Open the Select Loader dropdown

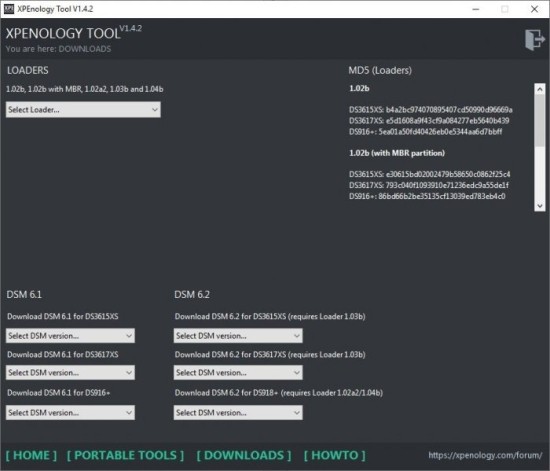(83, 110)
